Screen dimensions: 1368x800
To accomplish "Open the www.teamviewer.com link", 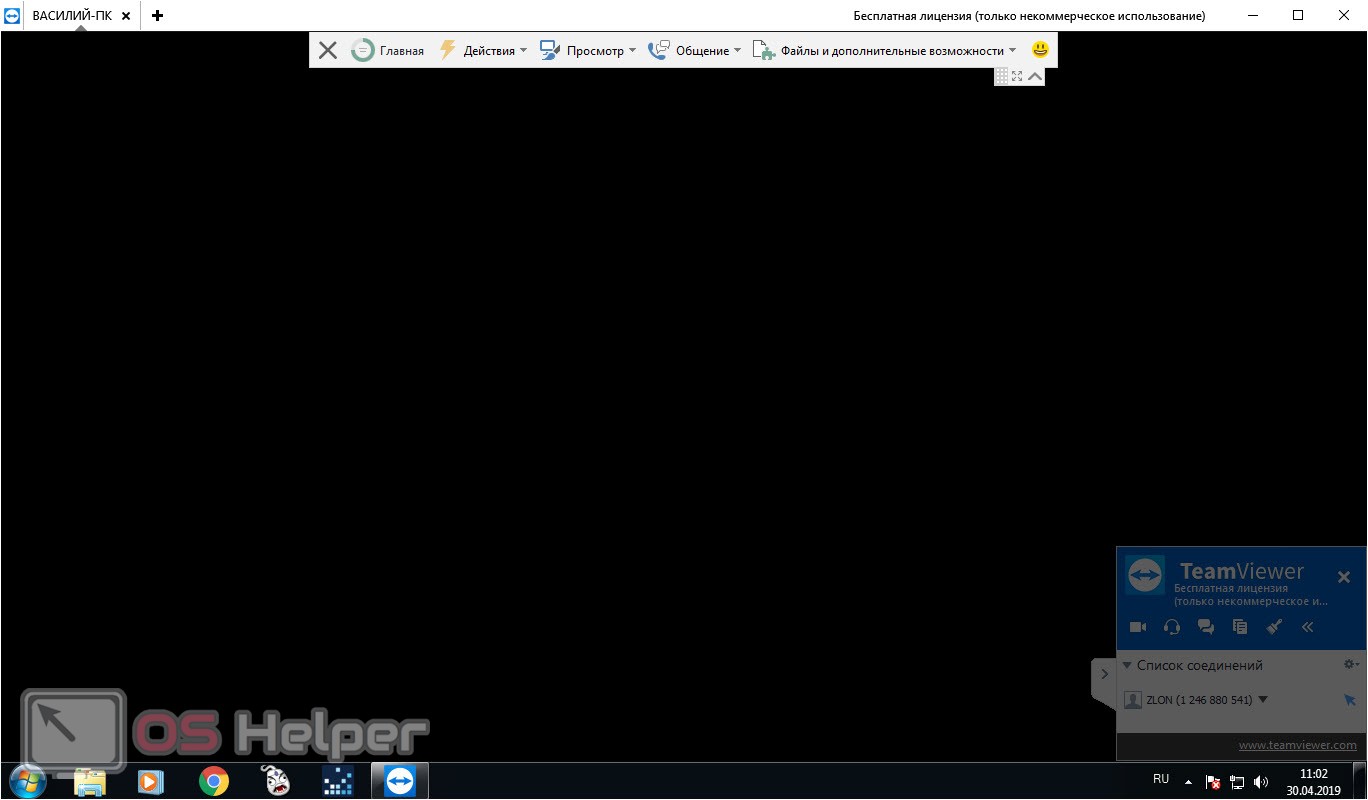I will [1298, 745].
